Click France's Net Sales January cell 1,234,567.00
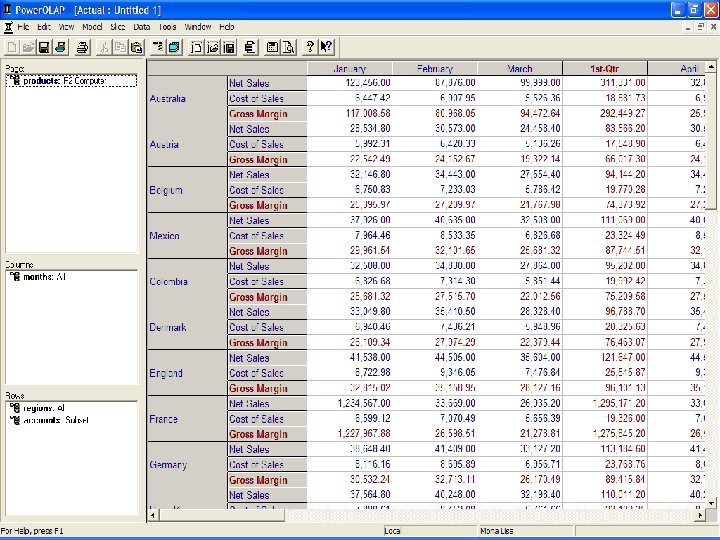720x540 pixels. [350, 403]
